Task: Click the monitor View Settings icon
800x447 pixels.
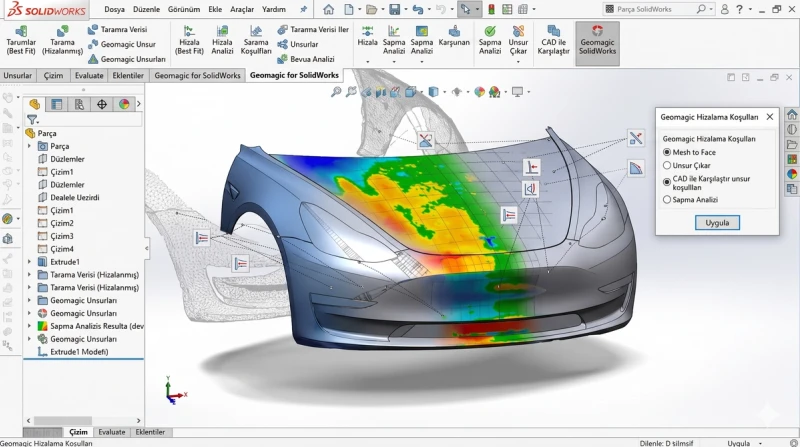Action: point(517,92)
